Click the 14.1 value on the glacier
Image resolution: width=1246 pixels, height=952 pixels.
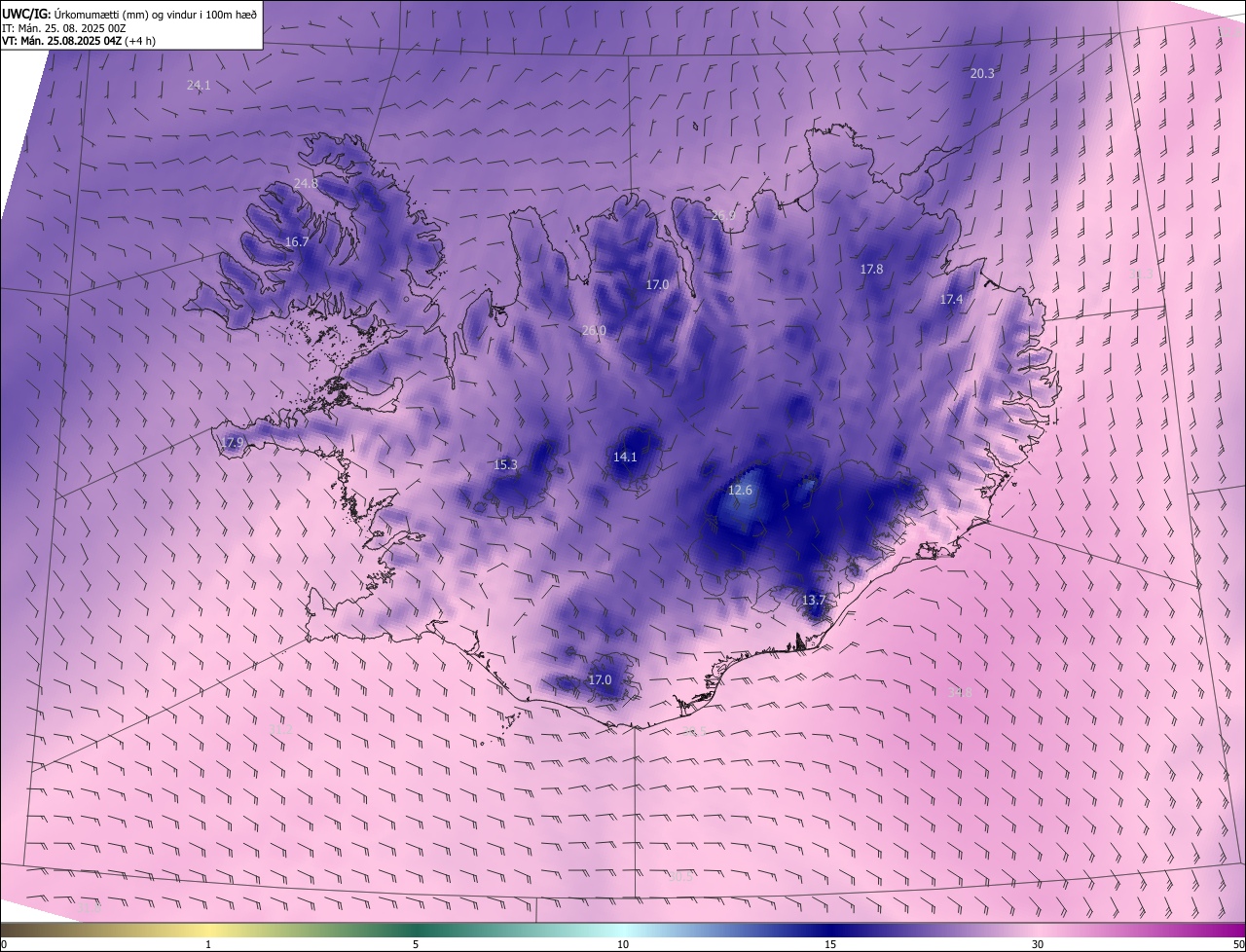pyautogui.click(x=625, y=457)
